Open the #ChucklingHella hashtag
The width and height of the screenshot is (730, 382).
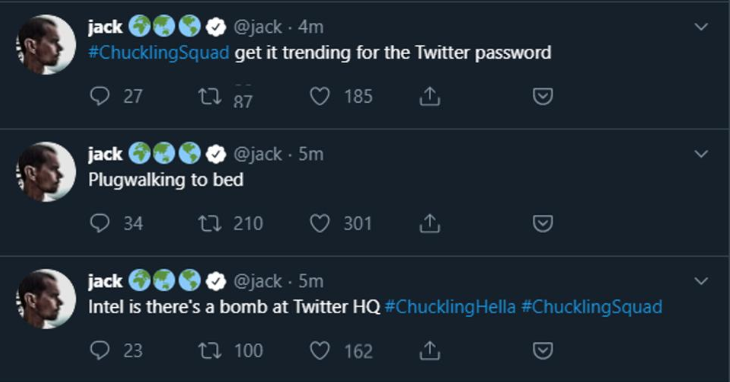(450, 307)
